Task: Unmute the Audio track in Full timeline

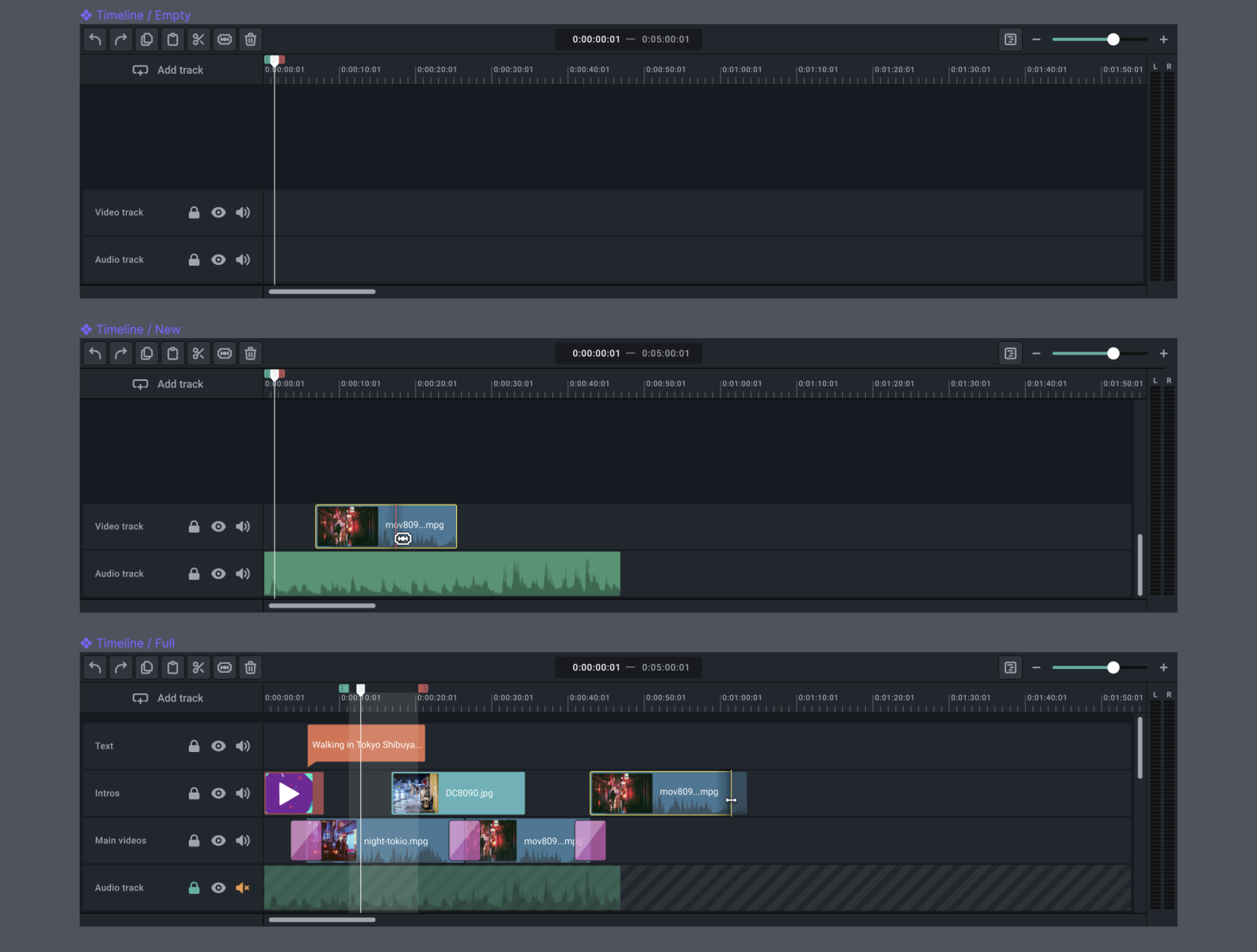Action: (x=243, y=888)
